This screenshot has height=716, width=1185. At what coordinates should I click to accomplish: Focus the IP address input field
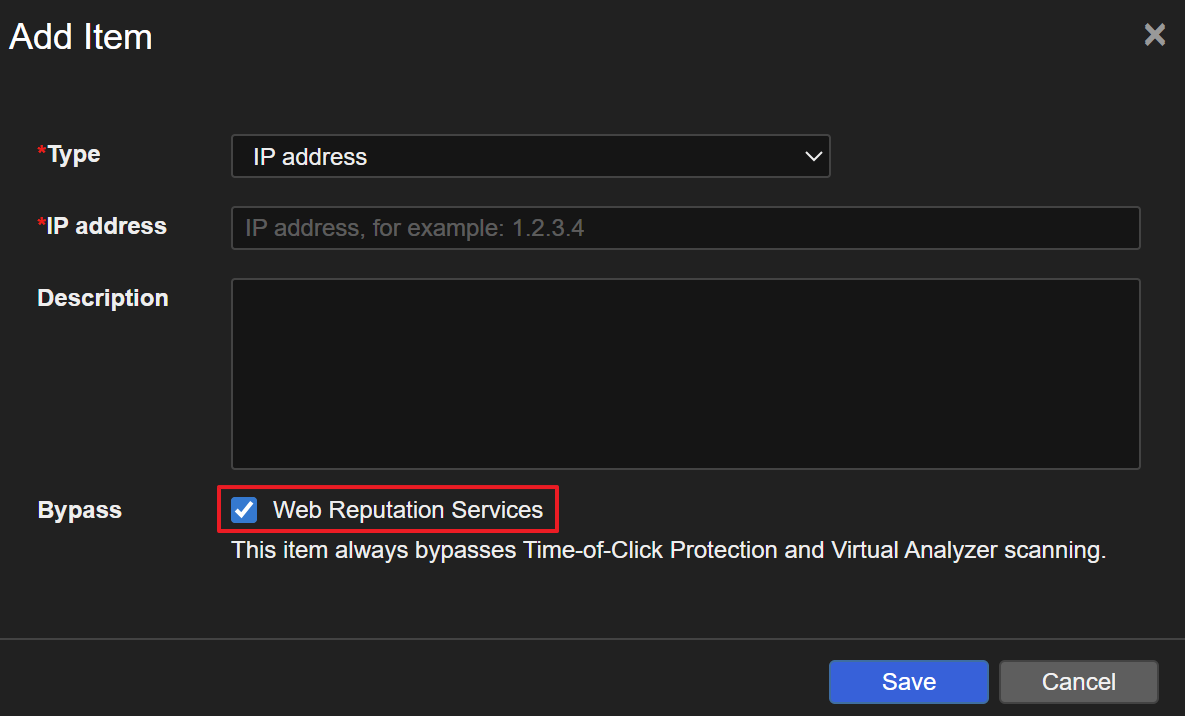click(685, 228)
